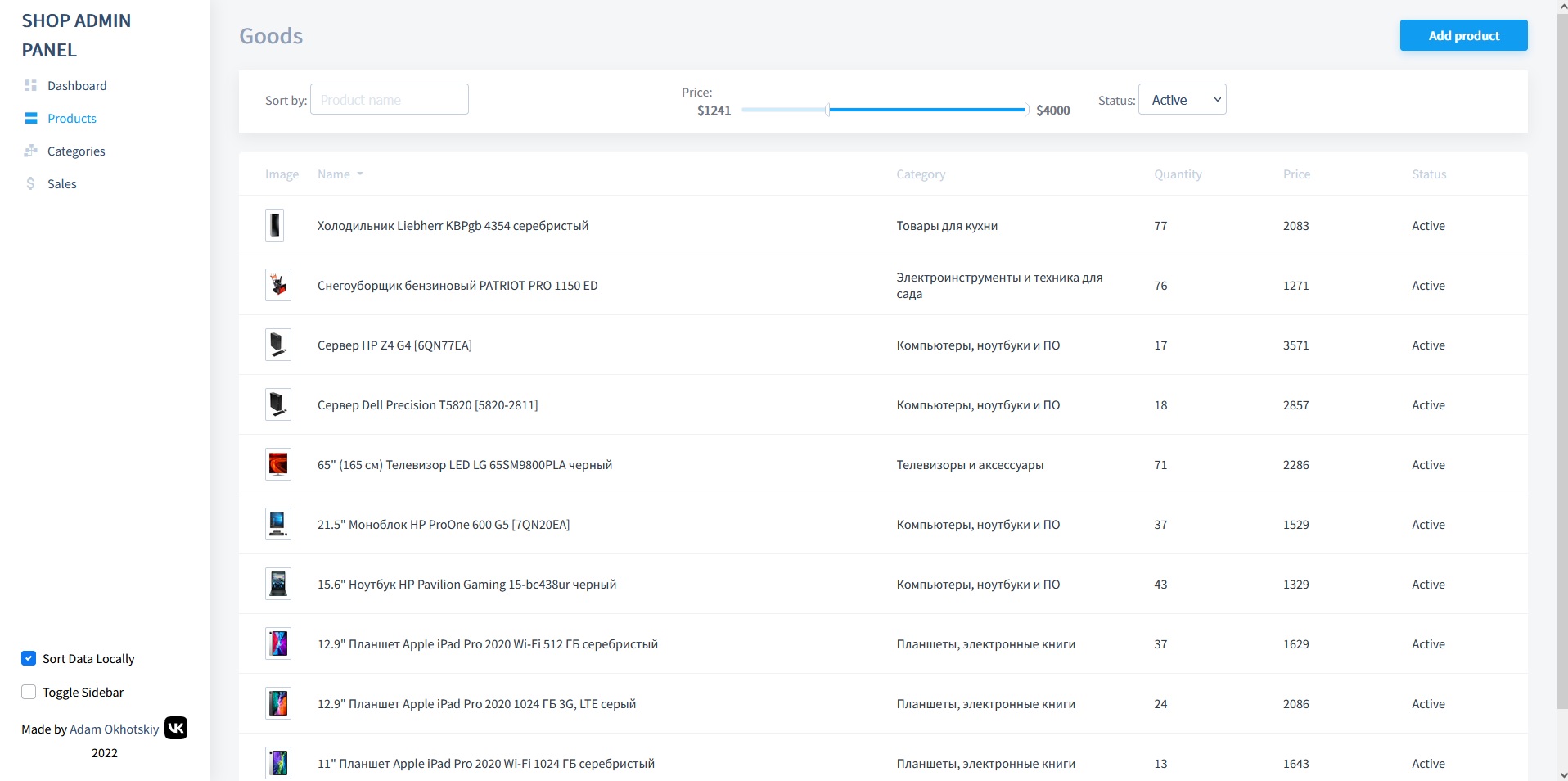1568x781 pixels.
Task: Click the Goods page heading
Action: tap(271, 36)
